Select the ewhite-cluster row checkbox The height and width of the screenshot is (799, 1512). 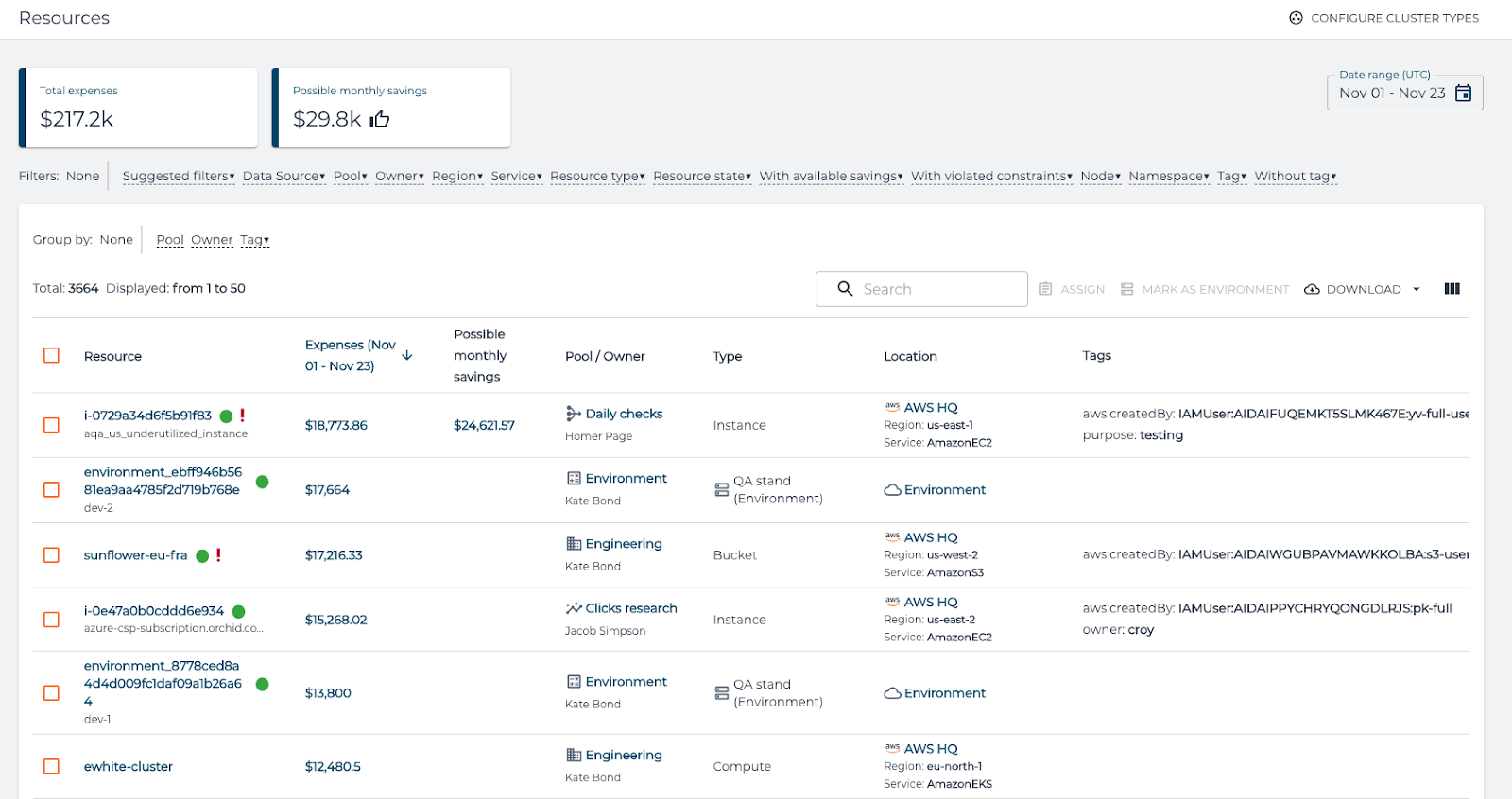51,766
